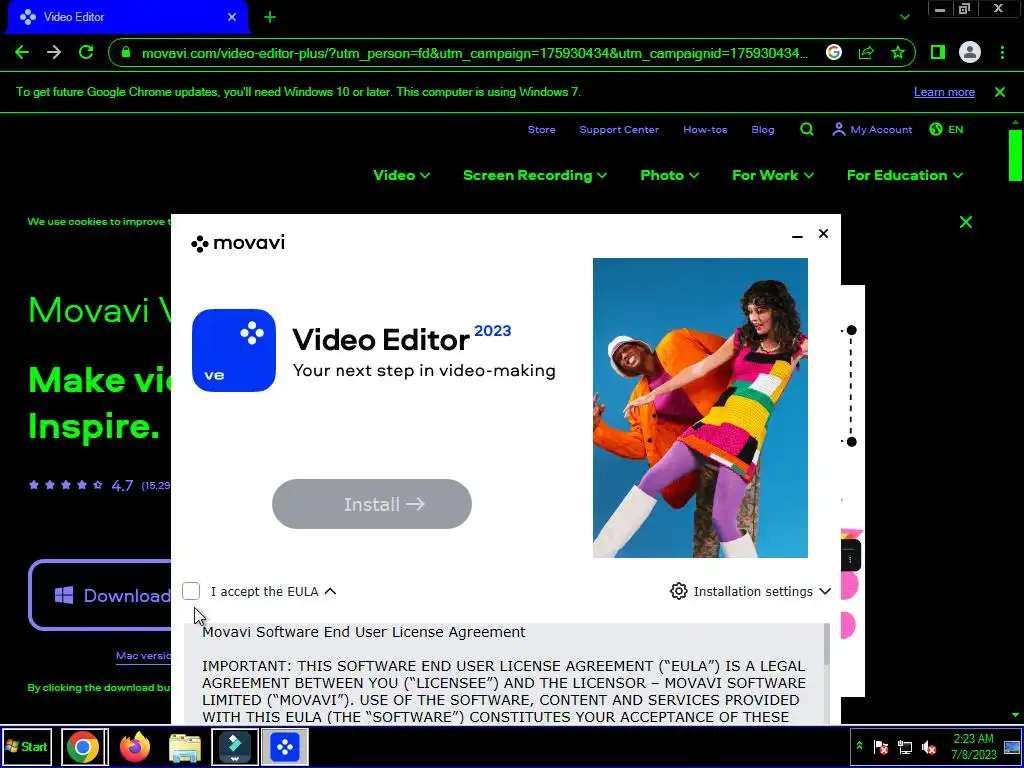
Task: Click the installer promo dancing couple image
Action: (700, 408)
